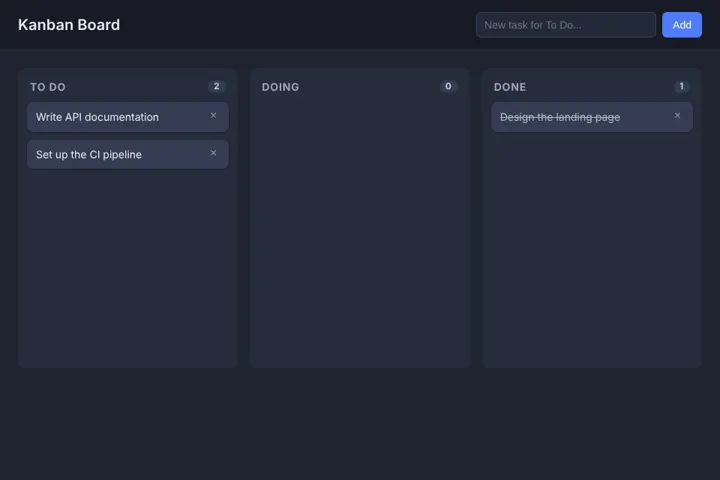Click the TO DO column header

[48, 87]
